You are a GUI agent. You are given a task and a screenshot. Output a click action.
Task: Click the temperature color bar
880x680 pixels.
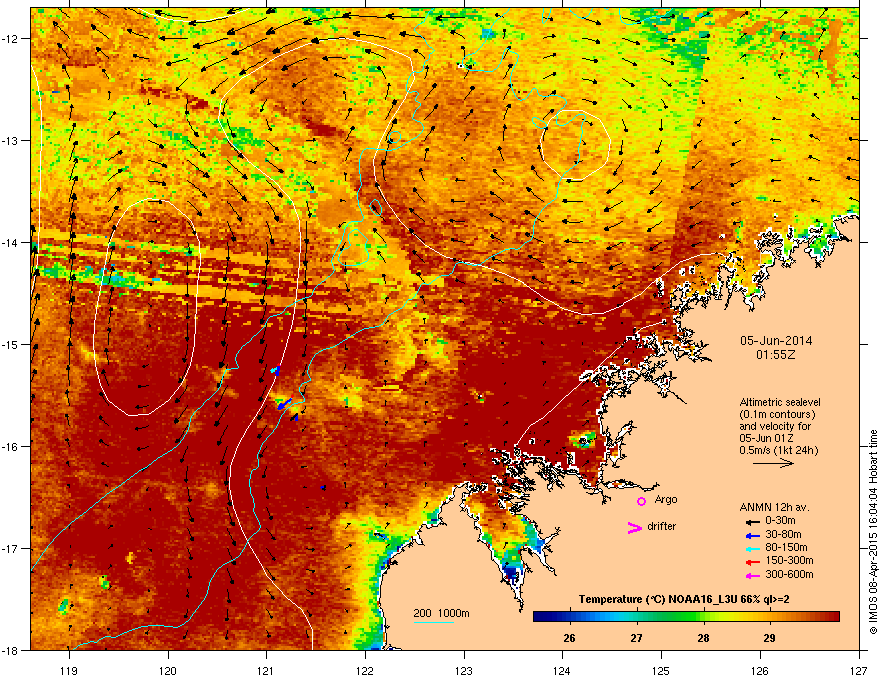[686, 616]
